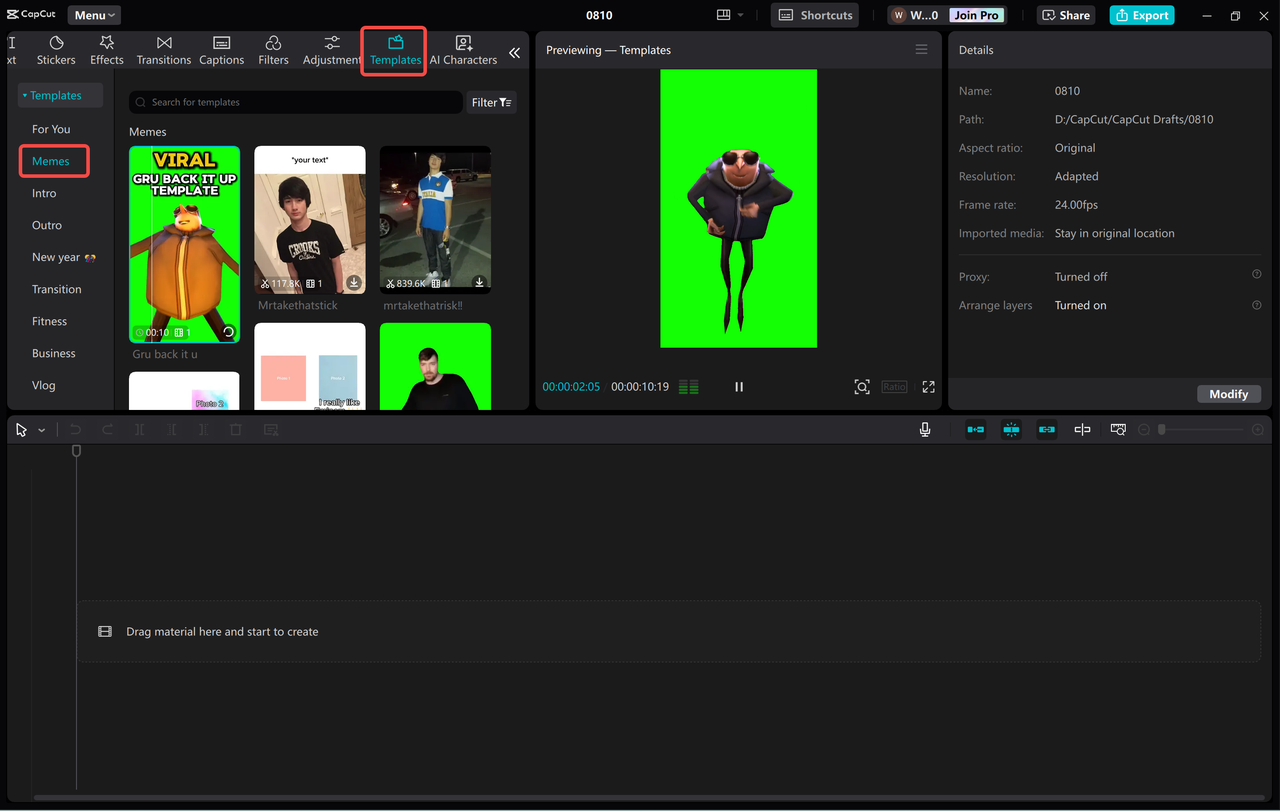Open the Filter dropdown above templates

pyautogui.click(x=491, y=102)
